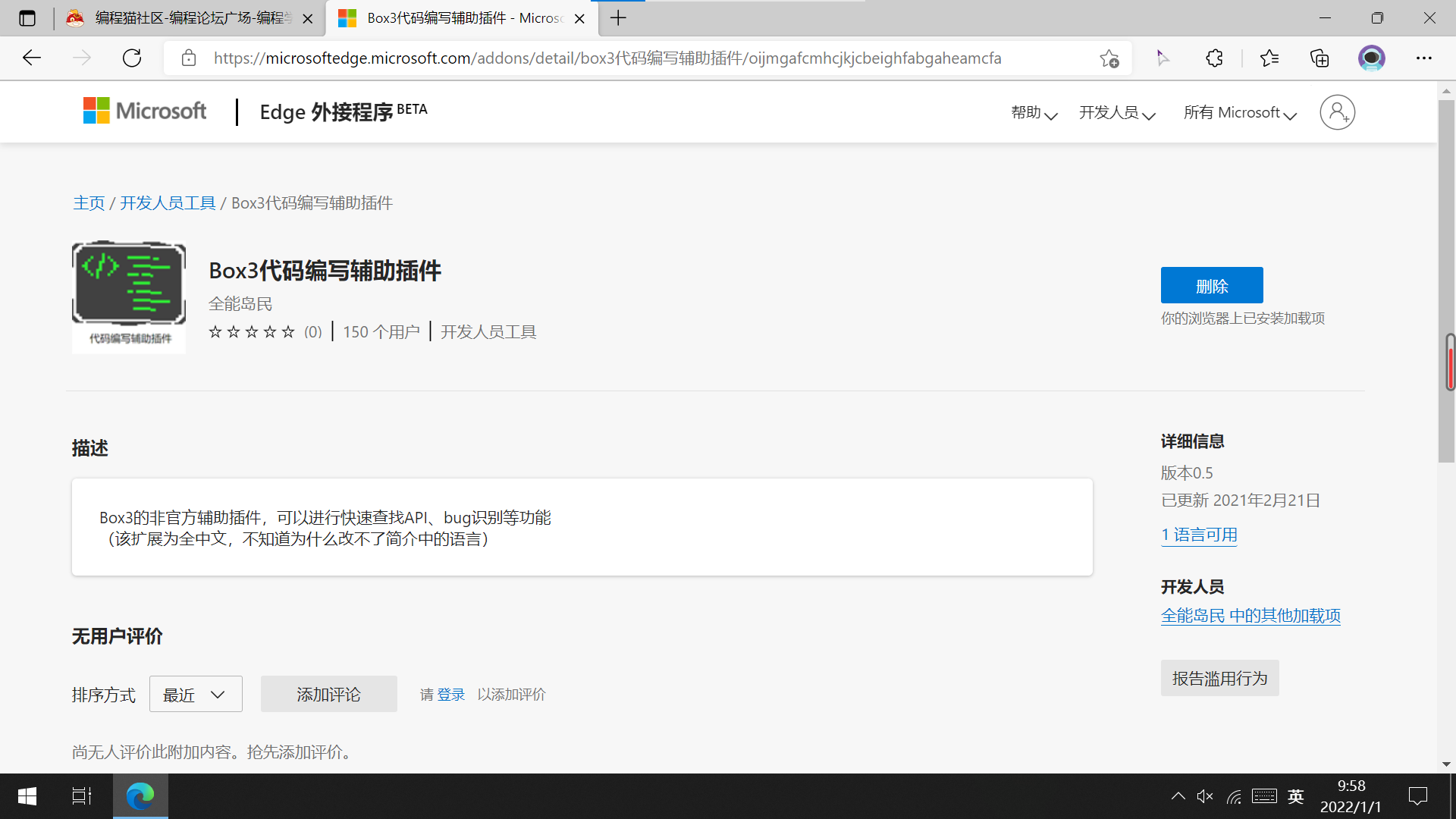Go back to the previous page
The height and width of the screenshot is (819, 1456).
click(32, 58)
